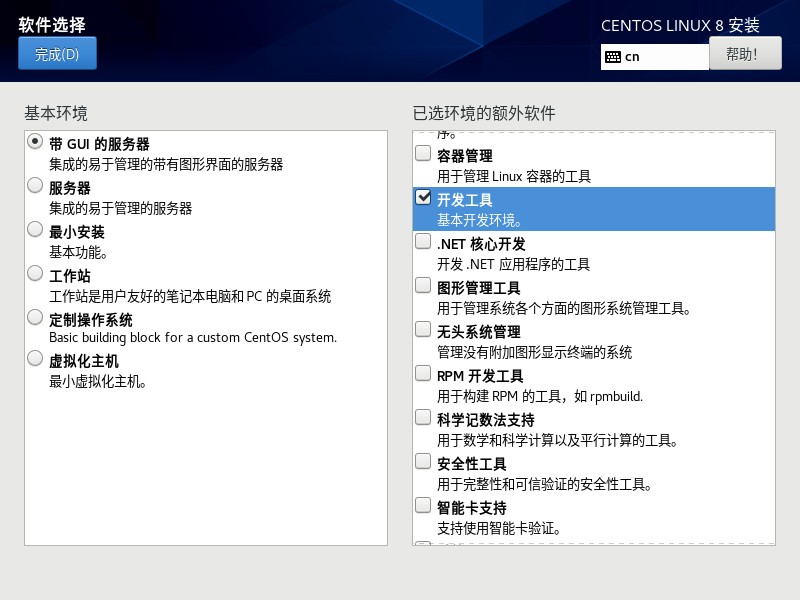The height and width of the screenshot is (600, 800).
Task: Enable the .NET 核心开发 checkbox
Action: click(423, 241)
